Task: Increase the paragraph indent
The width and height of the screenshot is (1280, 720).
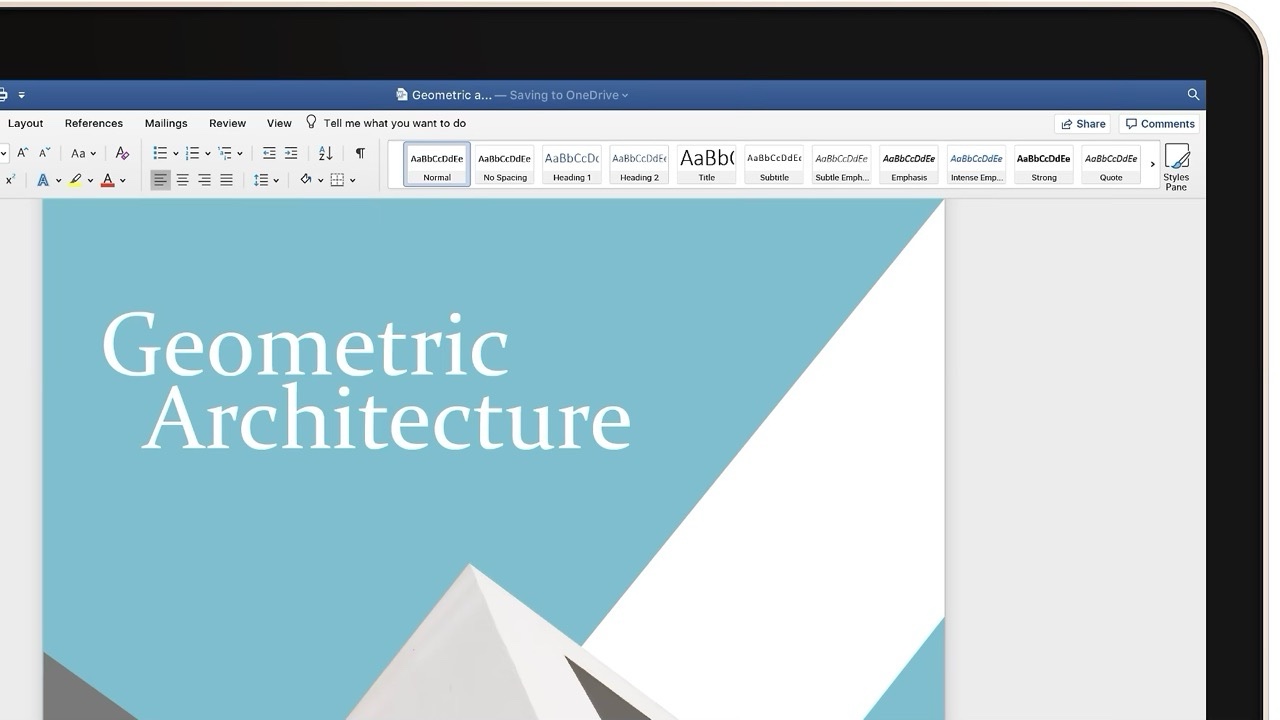Action: click(x=291, y=153)
